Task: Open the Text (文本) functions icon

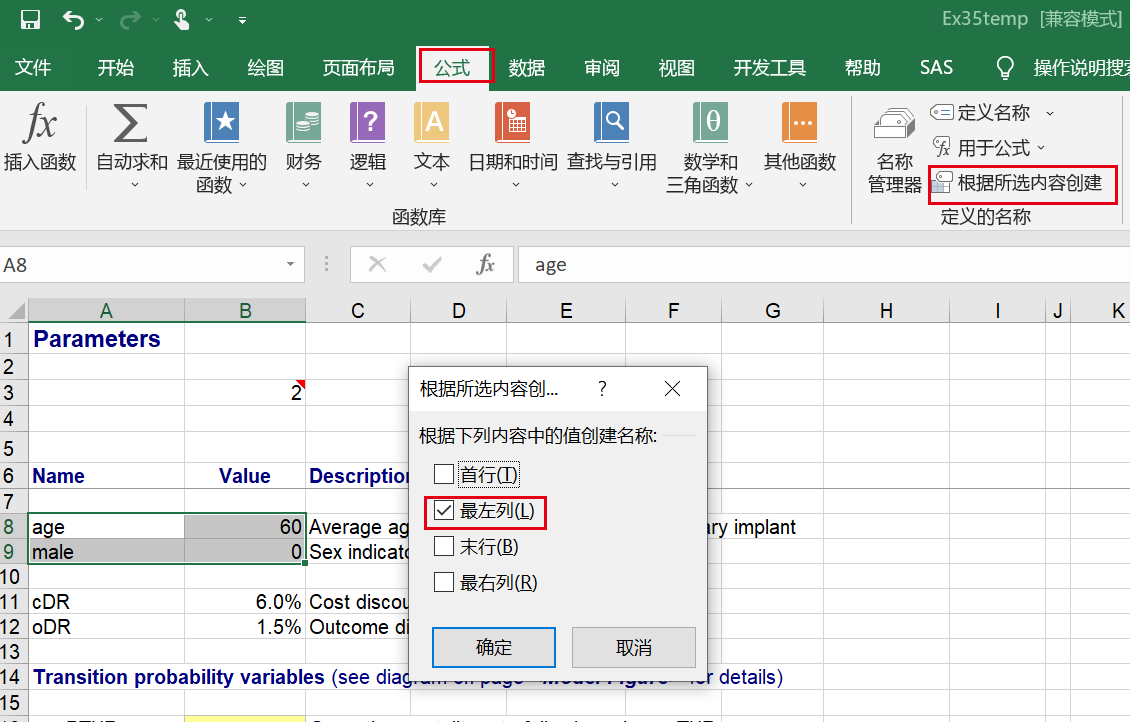Action: coord(432,125)
